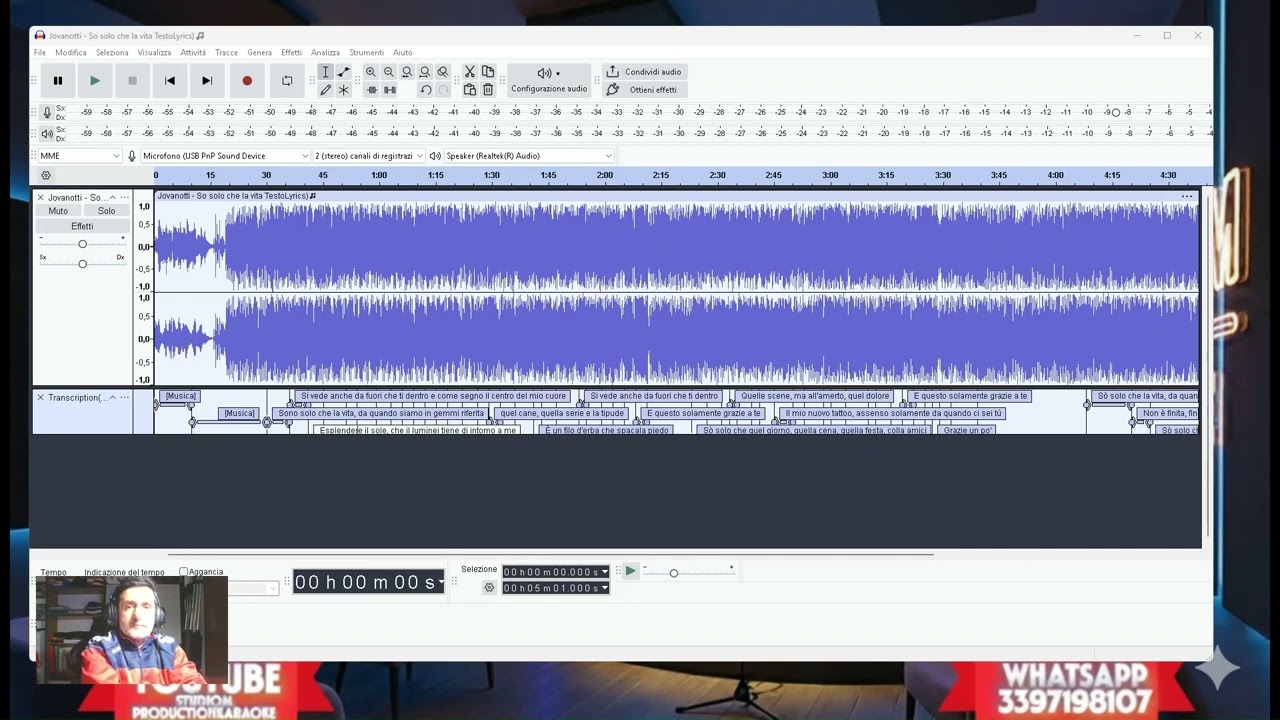Cut the selection with the scissors icon

[x=470, y=72]
